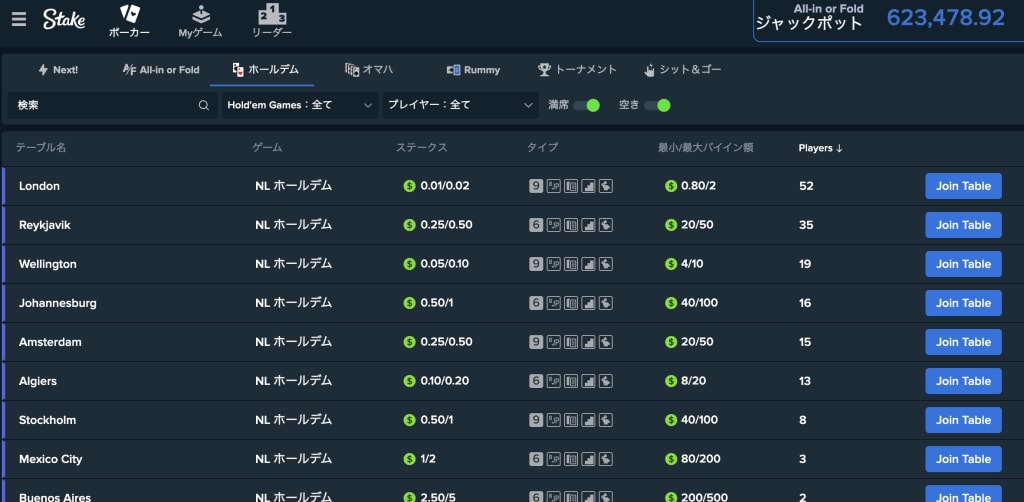Open the All-in or Fold ジャックポット banner
1024x502 pixels.
888,20
